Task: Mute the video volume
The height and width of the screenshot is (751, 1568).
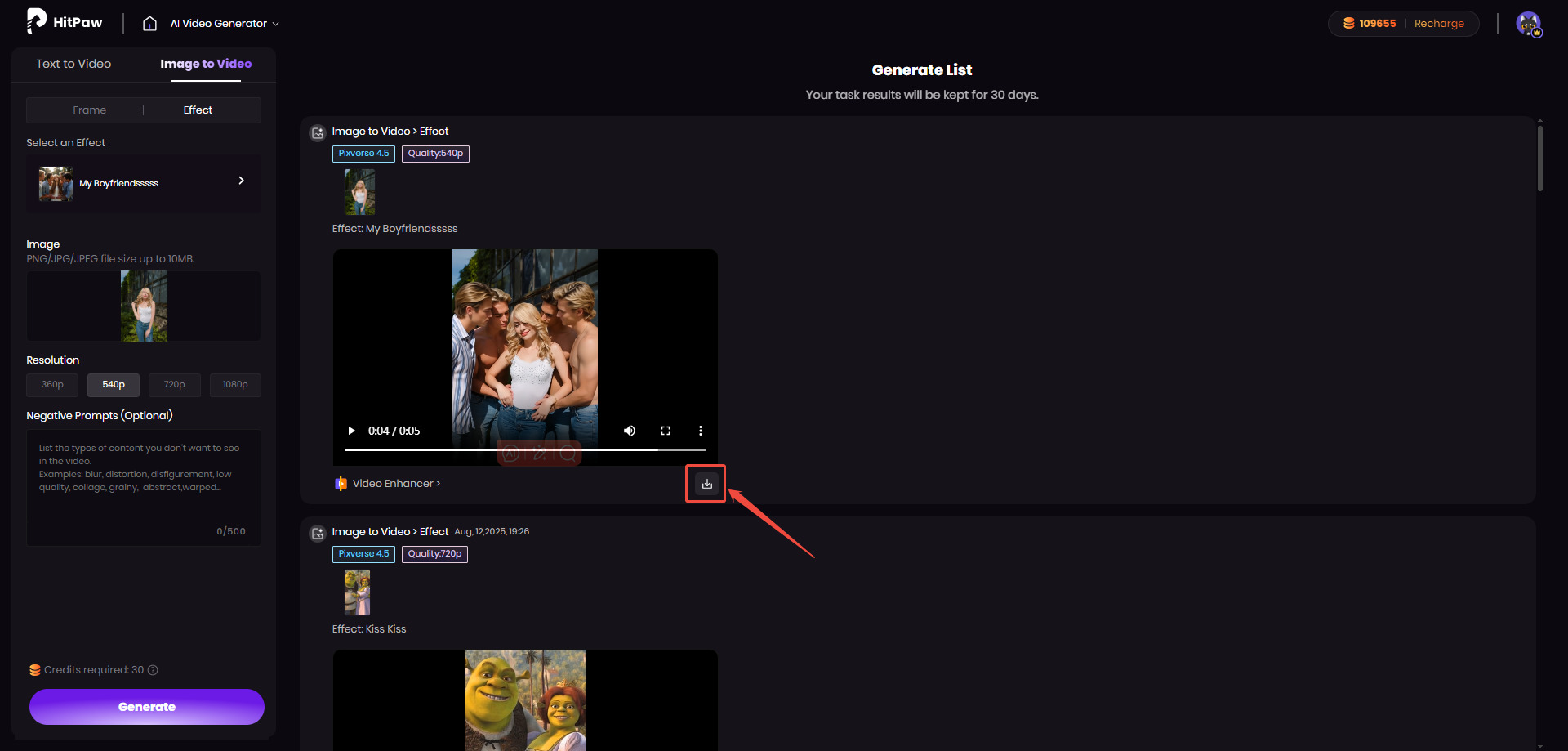Action: pos(630,431)
